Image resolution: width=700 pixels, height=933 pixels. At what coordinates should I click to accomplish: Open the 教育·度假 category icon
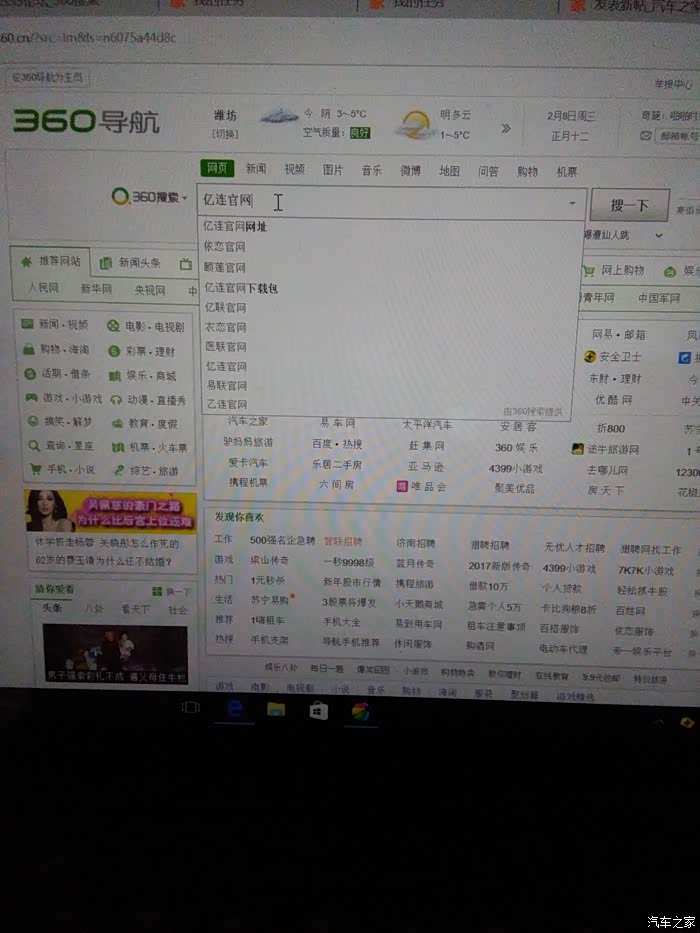pos(117,423)
